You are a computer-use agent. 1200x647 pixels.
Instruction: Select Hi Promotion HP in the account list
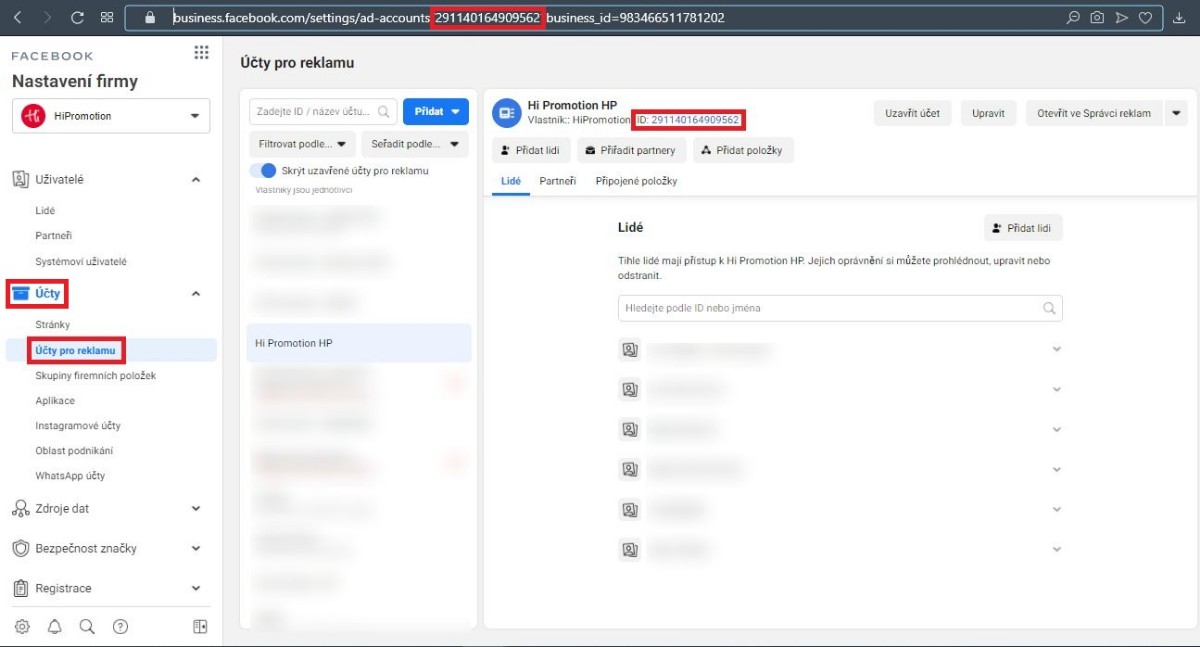[359, 343]
